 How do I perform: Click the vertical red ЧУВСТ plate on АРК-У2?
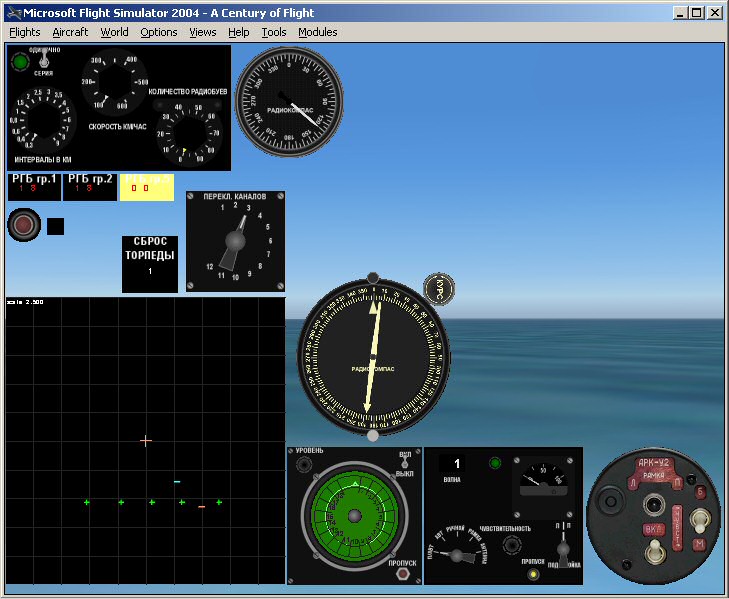pyautogui.click(x=677, y=527)
